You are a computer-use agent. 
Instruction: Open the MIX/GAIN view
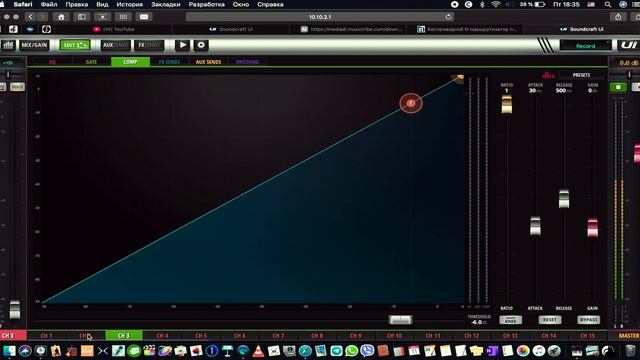pyautogui.click(x=34, y=45)
